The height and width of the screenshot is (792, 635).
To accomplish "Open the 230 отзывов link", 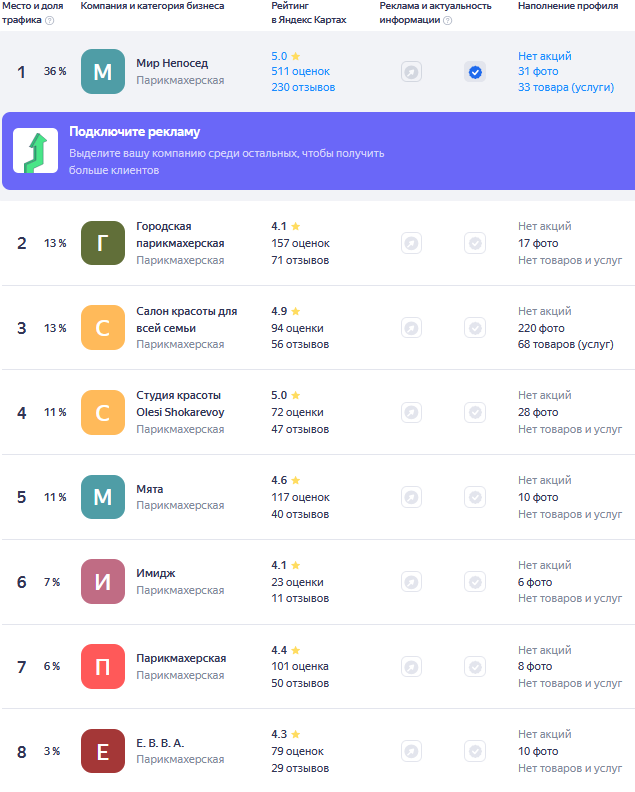I will tap(303, 88).
